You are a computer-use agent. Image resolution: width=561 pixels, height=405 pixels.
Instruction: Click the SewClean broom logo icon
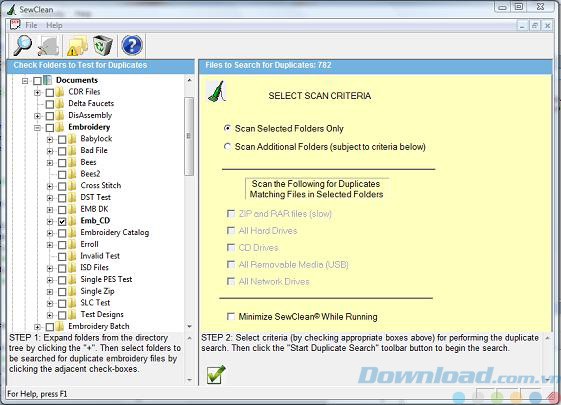point(217,92)
